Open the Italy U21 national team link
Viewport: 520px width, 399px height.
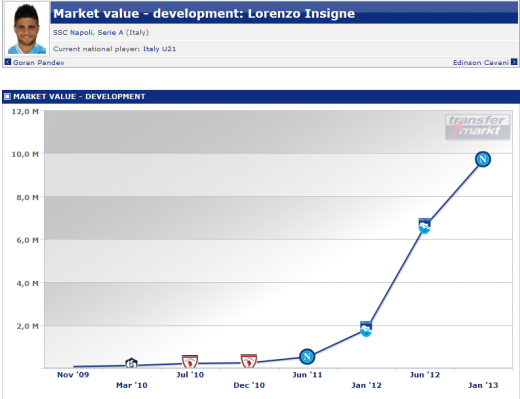coord(159,49)
